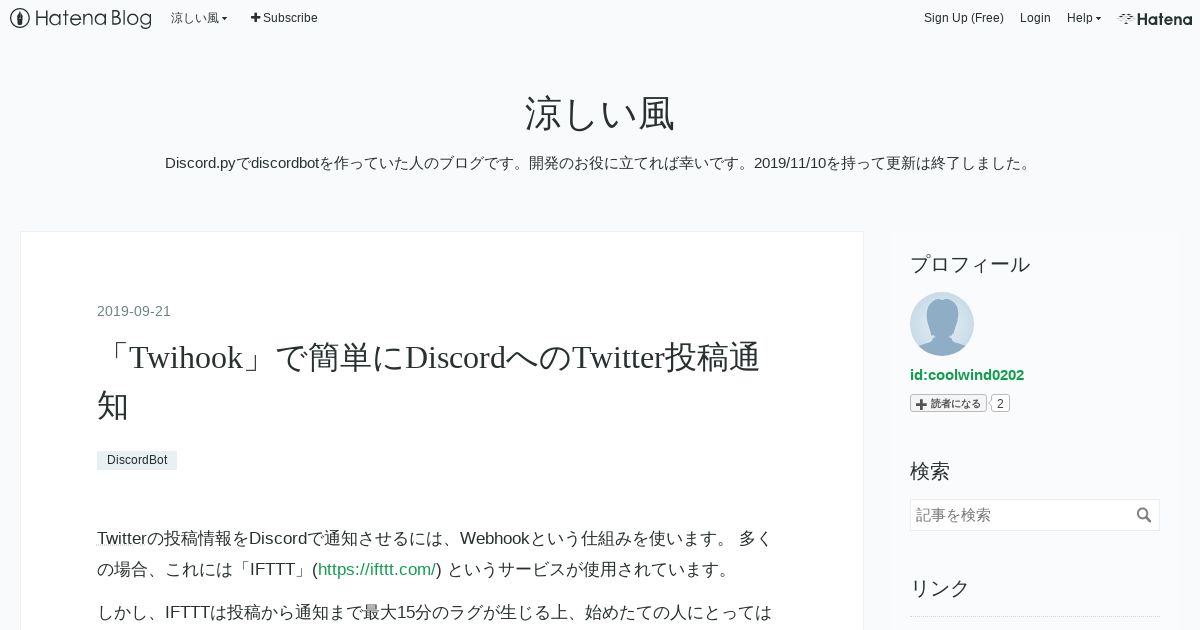
Task: View the profile avatar image
Action: (x=942, y=324)
